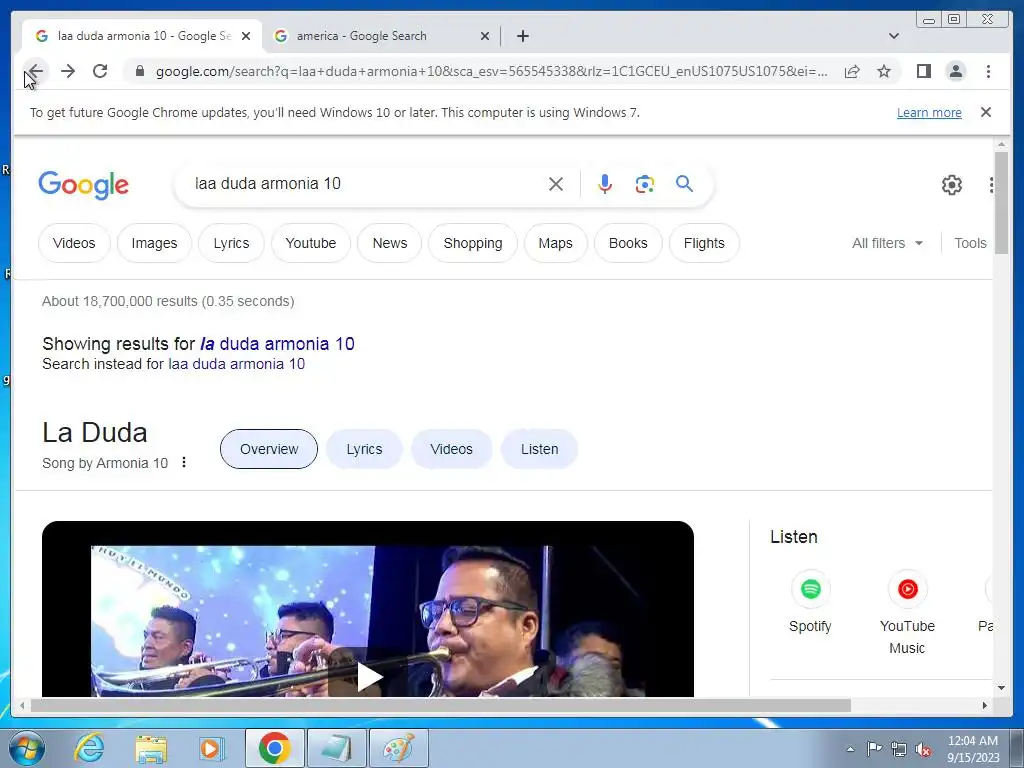
Task: Open the Action Center flag icon in the tray
Action: (x=874, y=748)
